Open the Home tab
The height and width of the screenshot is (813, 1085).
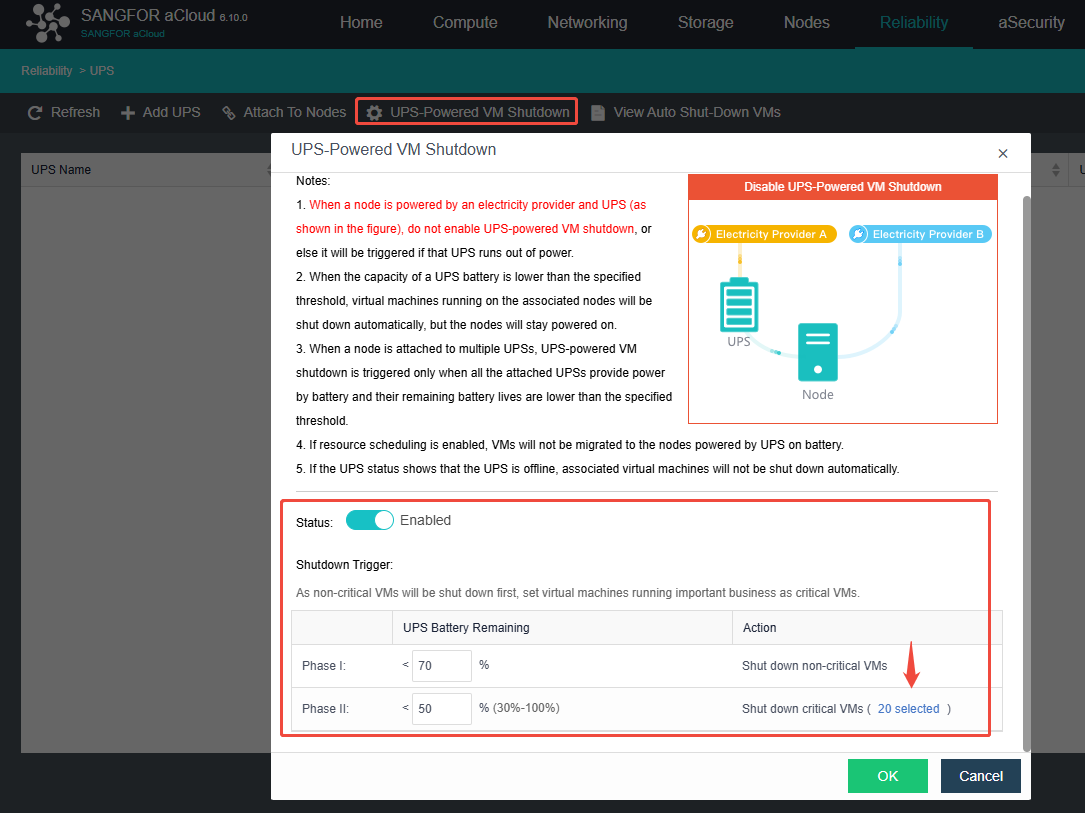361,23
